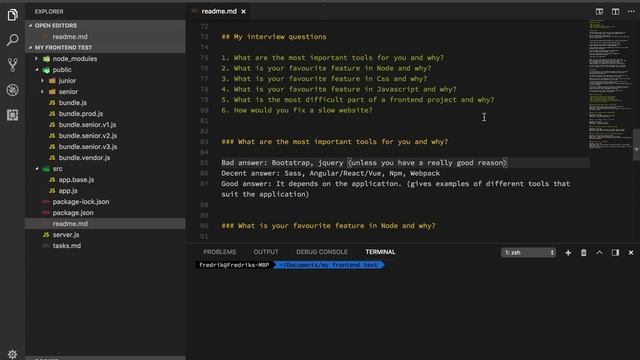Viewport: 640px width, 360px height.
Task: Open the Debug view icon
Action: pos(12,90)
